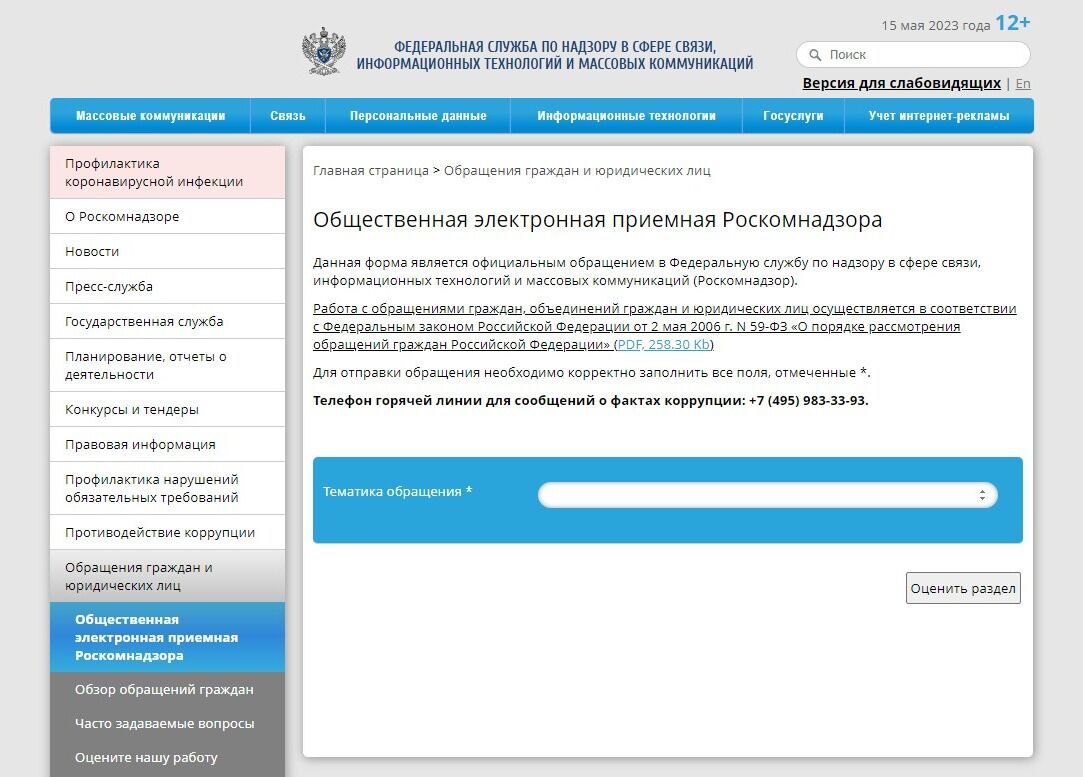Click the dropdown arrows of Тематика обращения
Viewport: 1083px width, 777px height.
click(x=981, y=495)
